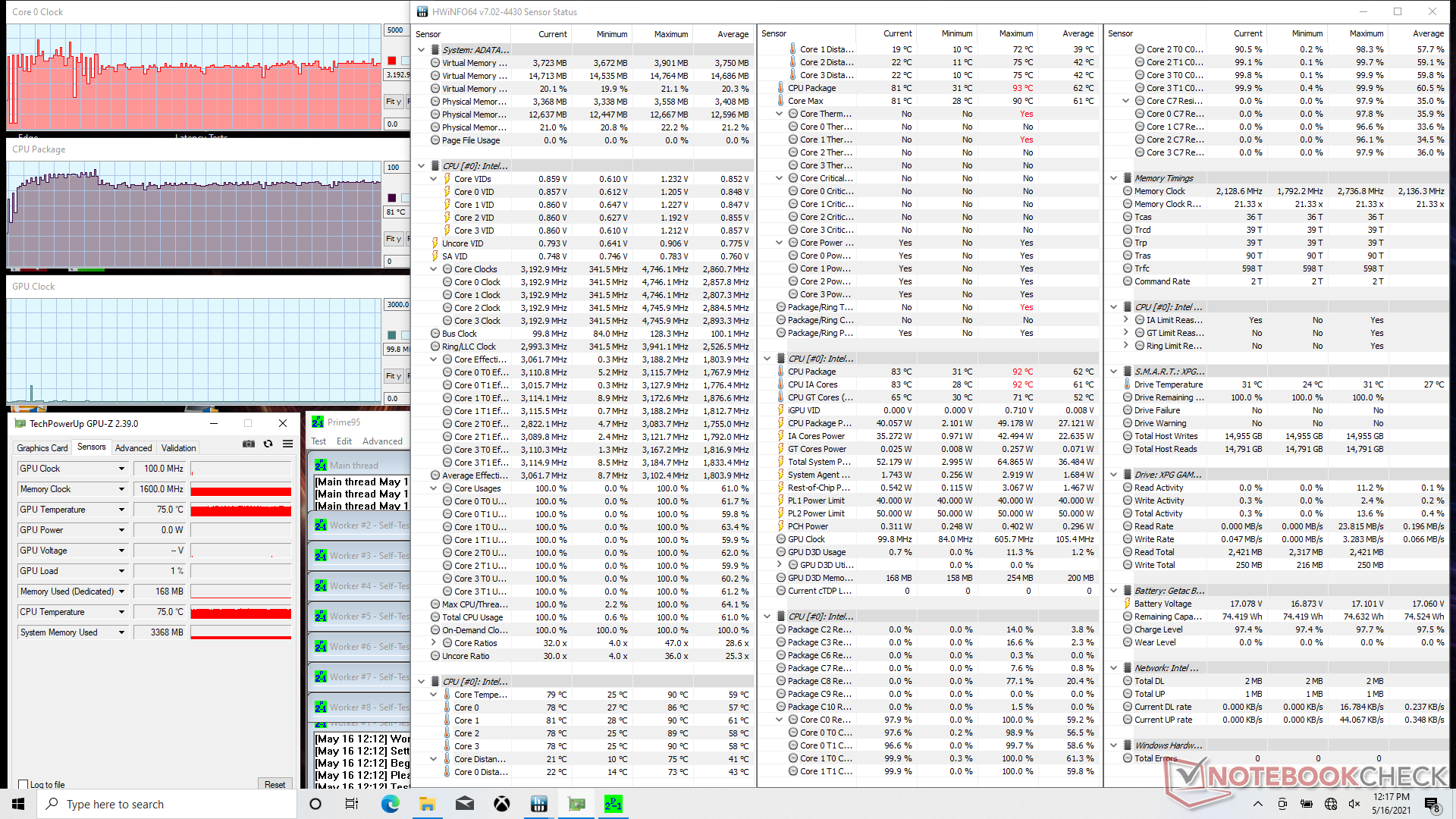Image resolution: width=1456 pixels, height=819 pixels.
Task: Select the Worker #2 Self-Test window
Action: click(359, 526)
